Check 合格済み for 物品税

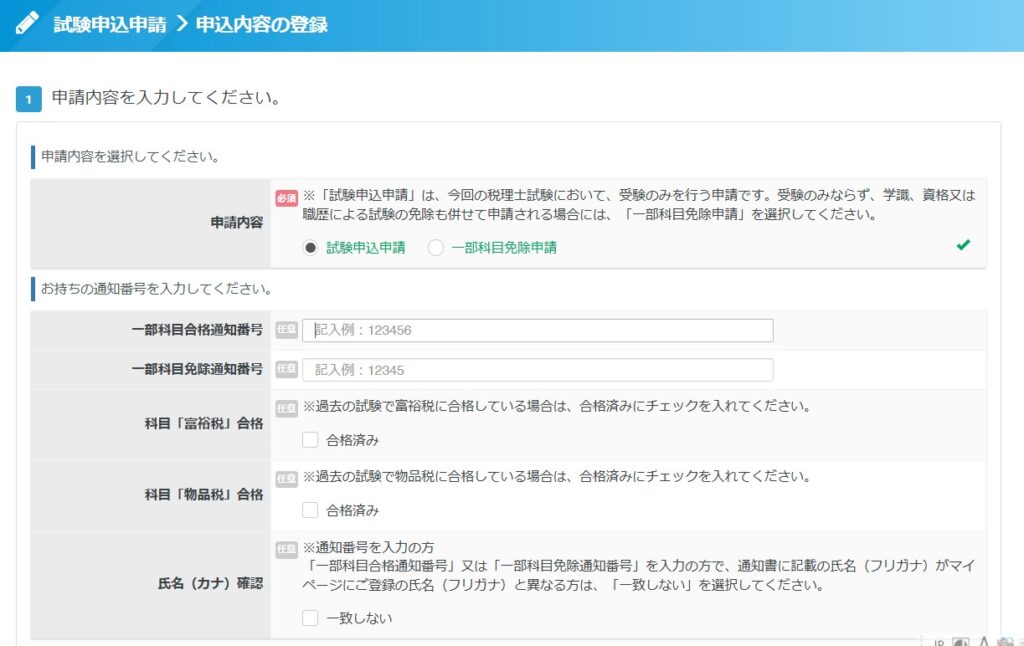click(310, 510)
